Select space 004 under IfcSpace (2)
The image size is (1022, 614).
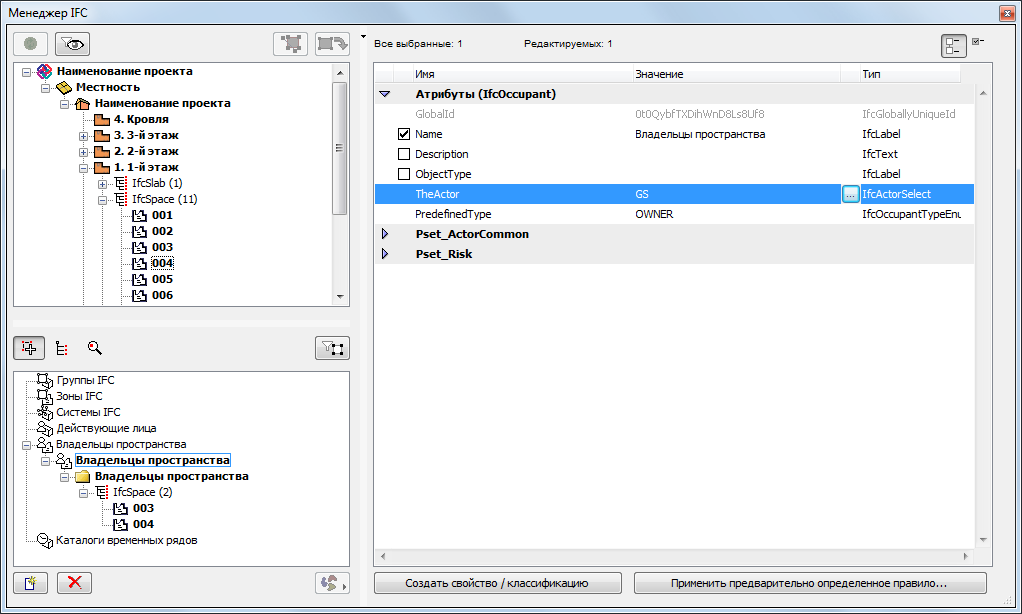[143, 524]
